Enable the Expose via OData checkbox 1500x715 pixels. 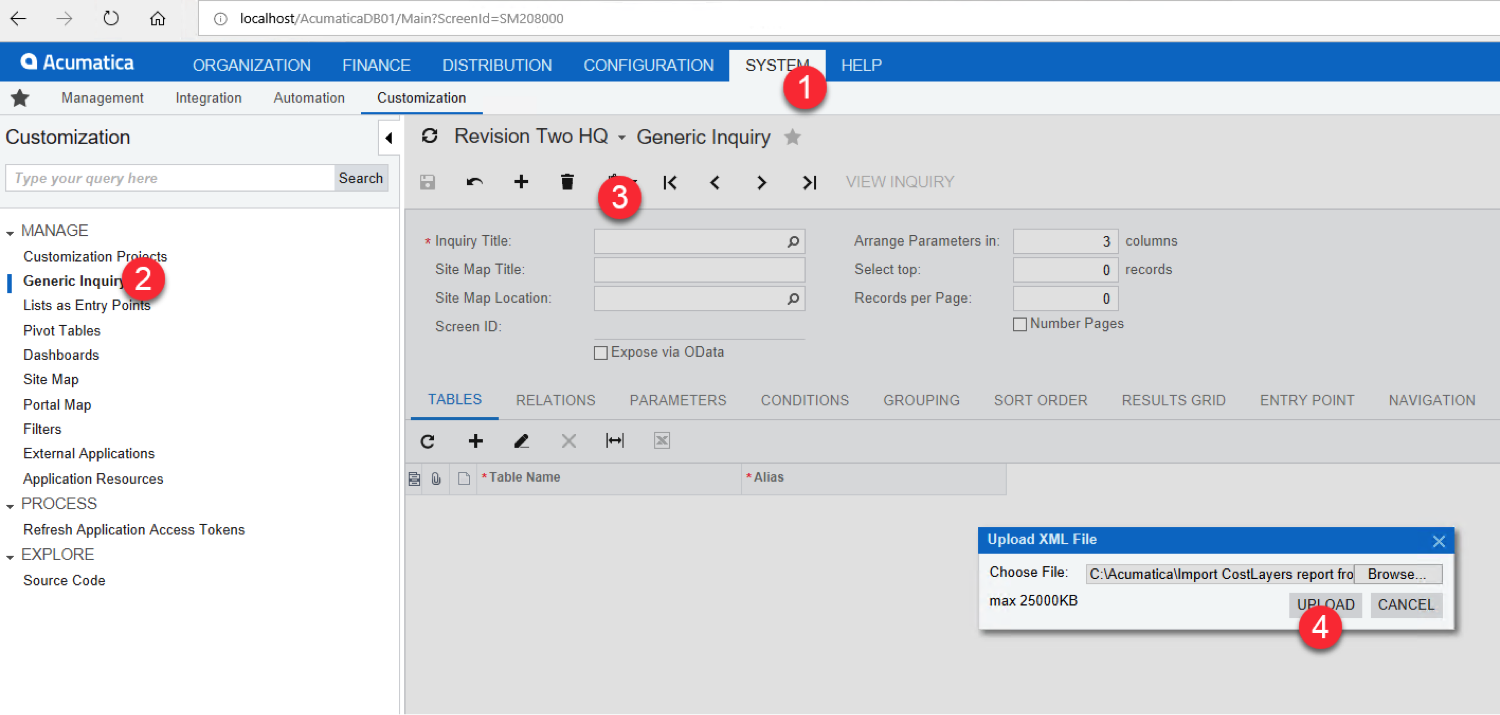point(601,352)
